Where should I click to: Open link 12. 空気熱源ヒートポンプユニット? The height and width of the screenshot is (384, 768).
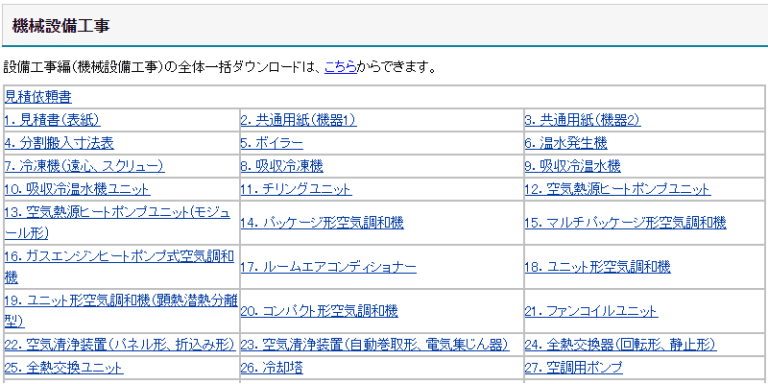coord(618,189)
